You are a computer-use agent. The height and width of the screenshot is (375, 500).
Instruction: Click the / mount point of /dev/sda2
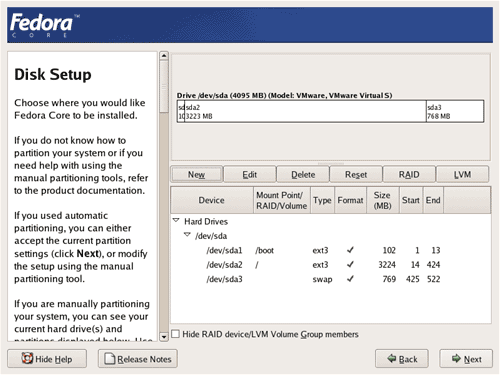coord(257,265)
